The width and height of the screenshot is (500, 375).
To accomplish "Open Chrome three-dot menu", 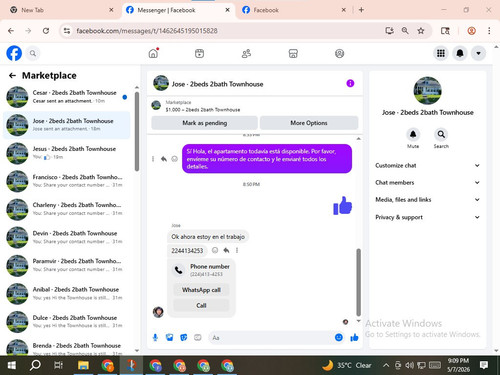I will click(489, 31).
